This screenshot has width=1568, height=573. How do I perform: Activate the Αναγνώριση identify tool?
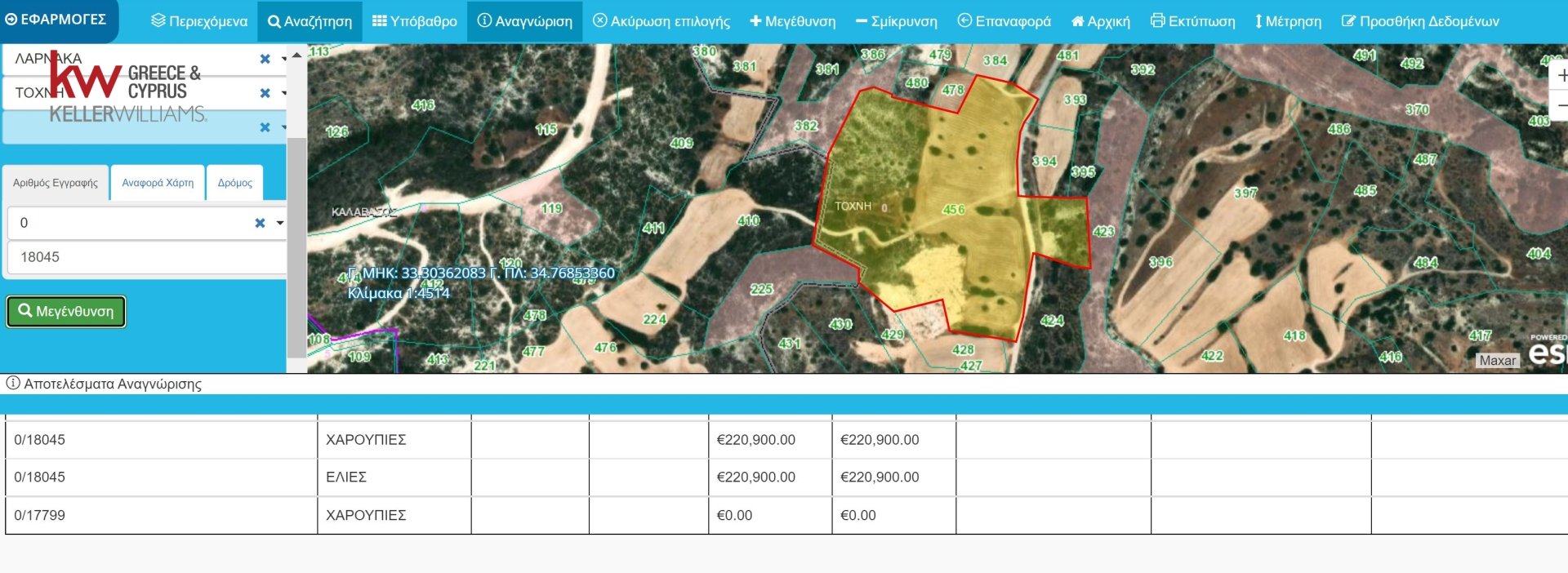(x=524, y=21)
